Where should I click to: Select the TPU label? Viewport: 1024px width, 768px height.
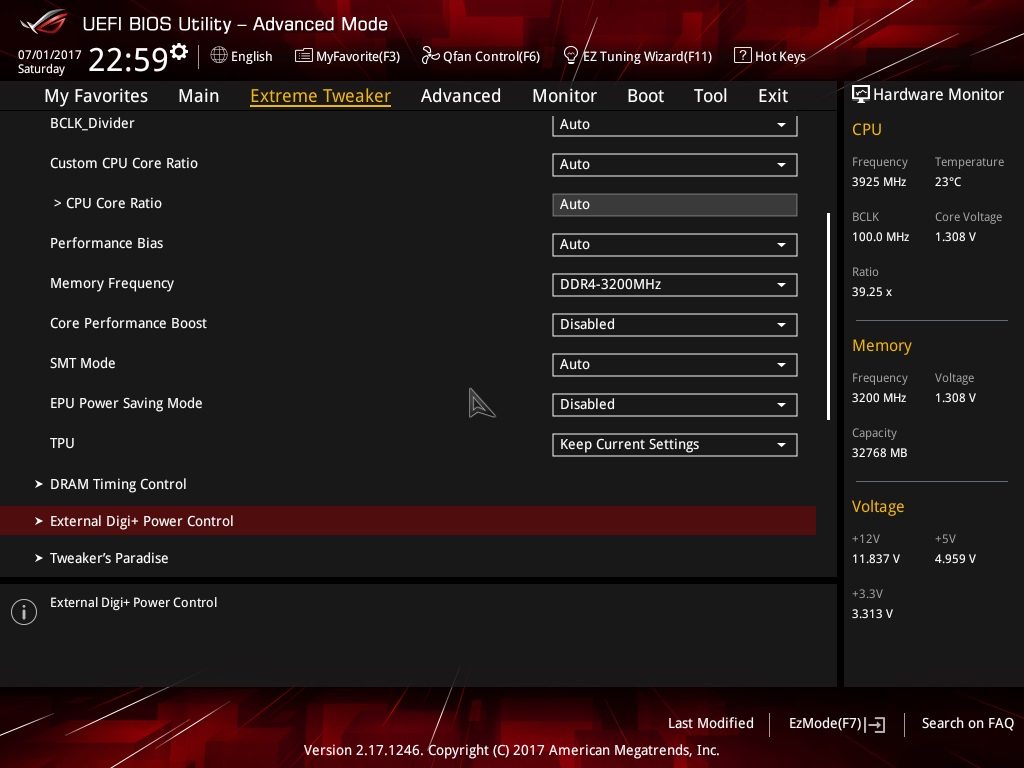point(62,443)
